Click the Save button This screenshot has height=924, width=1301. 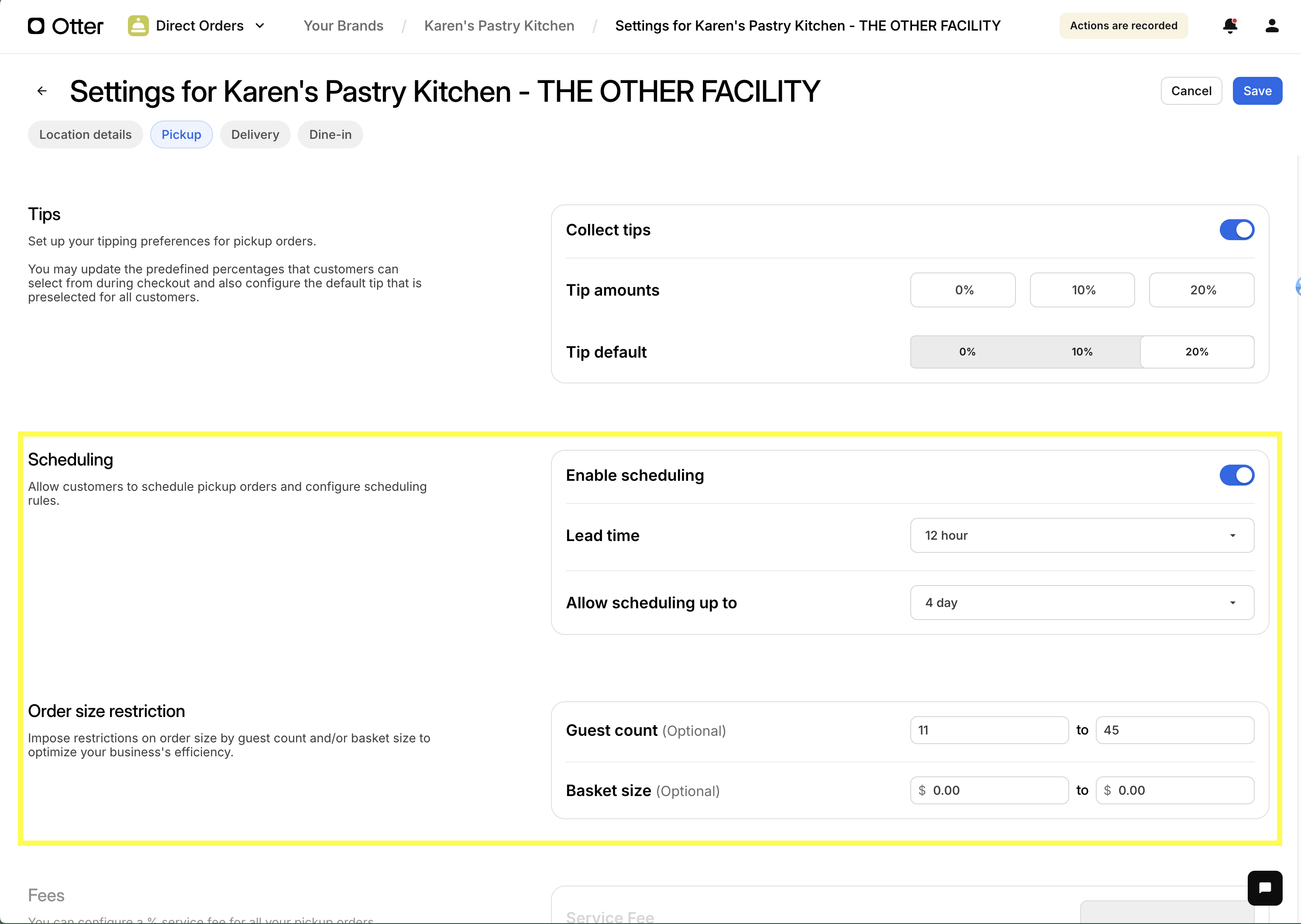1257,90
